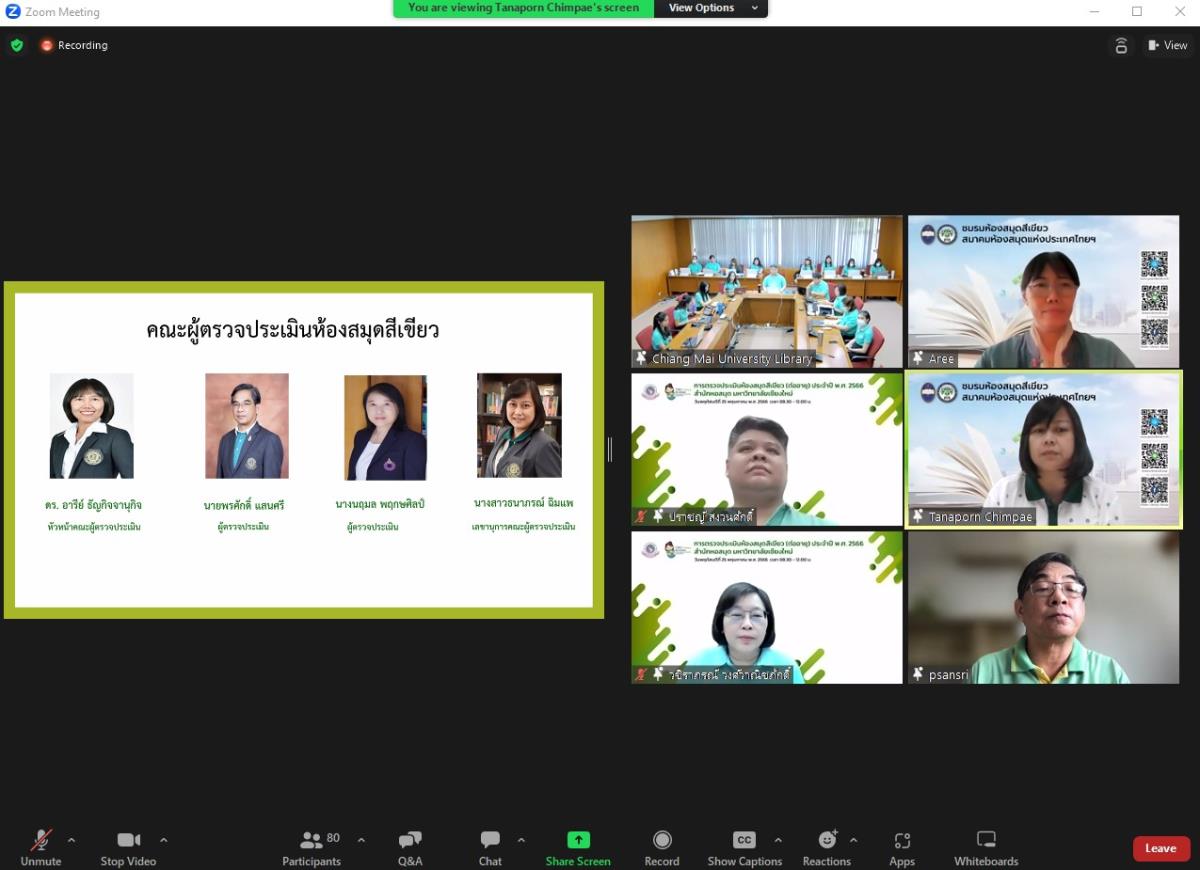Expand the Participants options caret
Viewport: 1200px width, 870px height.
click(361, 840)
